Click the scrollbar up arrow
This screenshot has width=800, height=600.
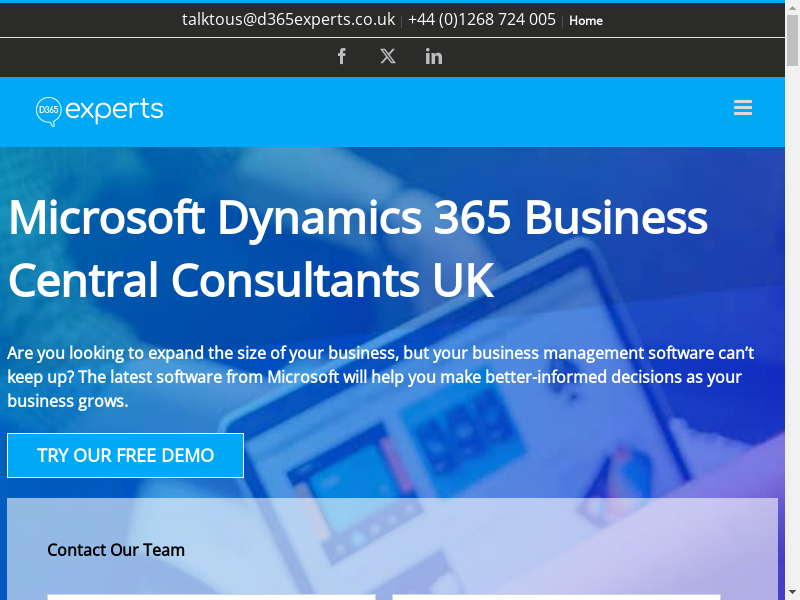(x=792, y=7)
